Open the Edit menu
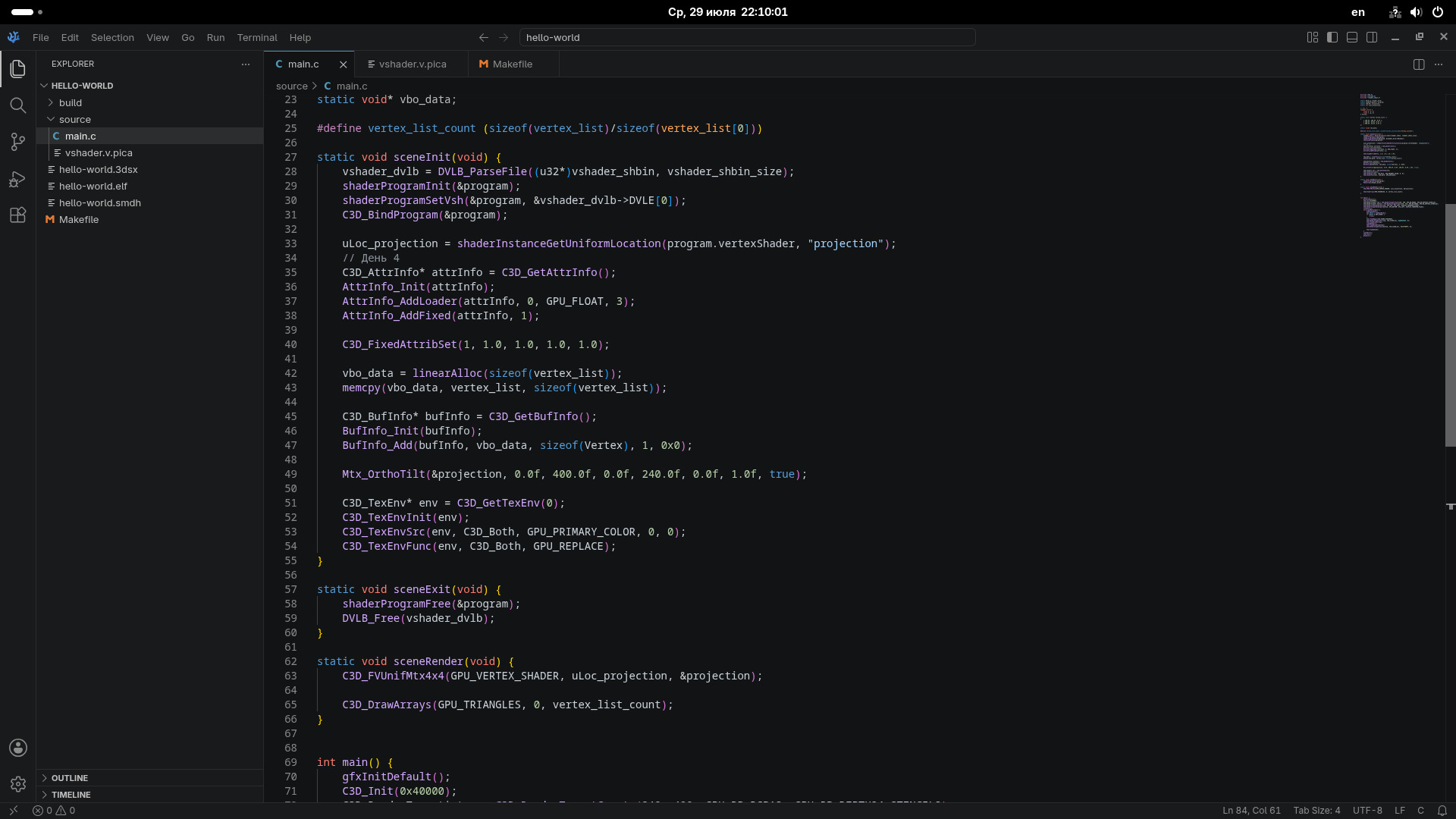1456x819 pixels. (x=70, y=37)
